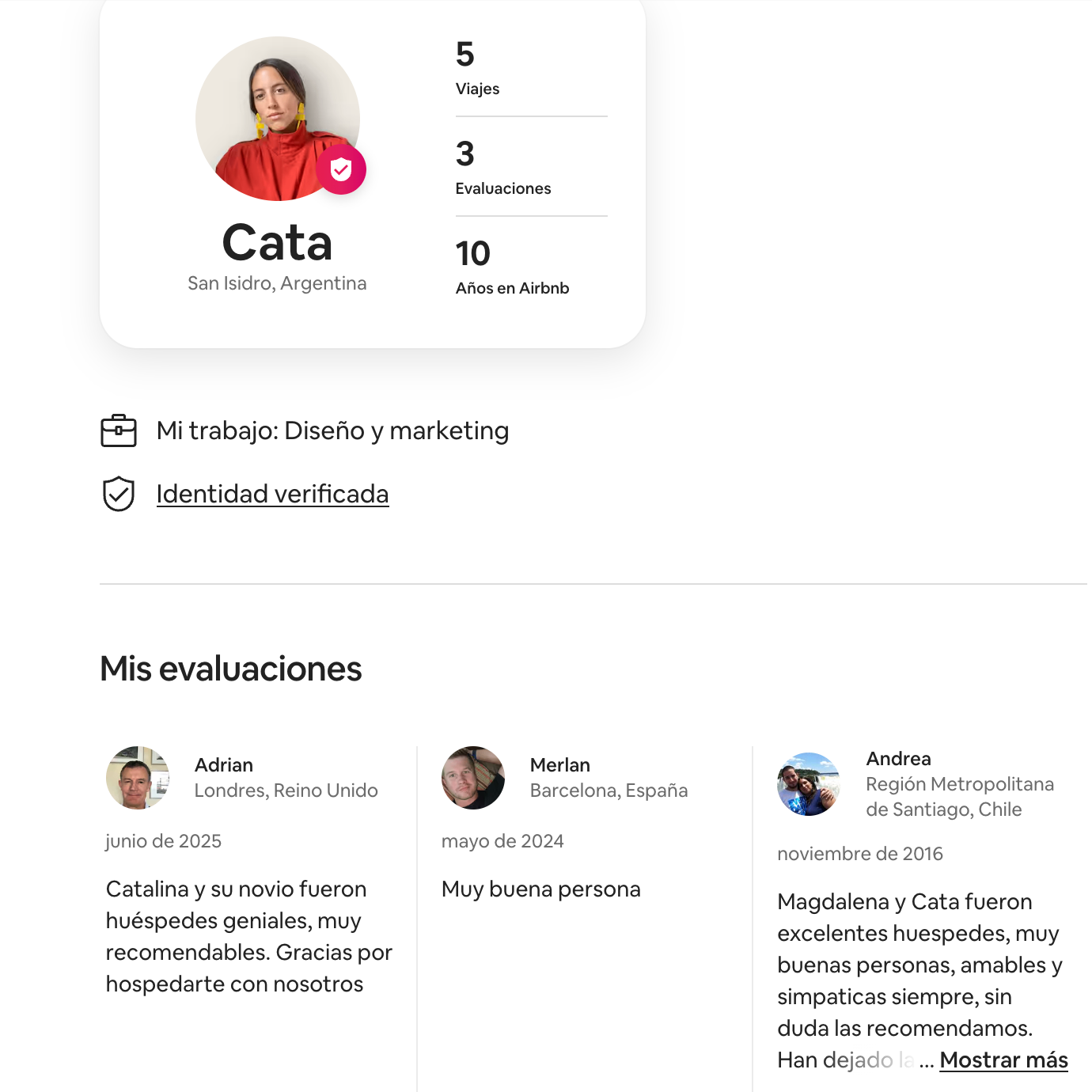Click the briefcase work icon
This screenshot has width=1092, height=1092.
point(119,430)
